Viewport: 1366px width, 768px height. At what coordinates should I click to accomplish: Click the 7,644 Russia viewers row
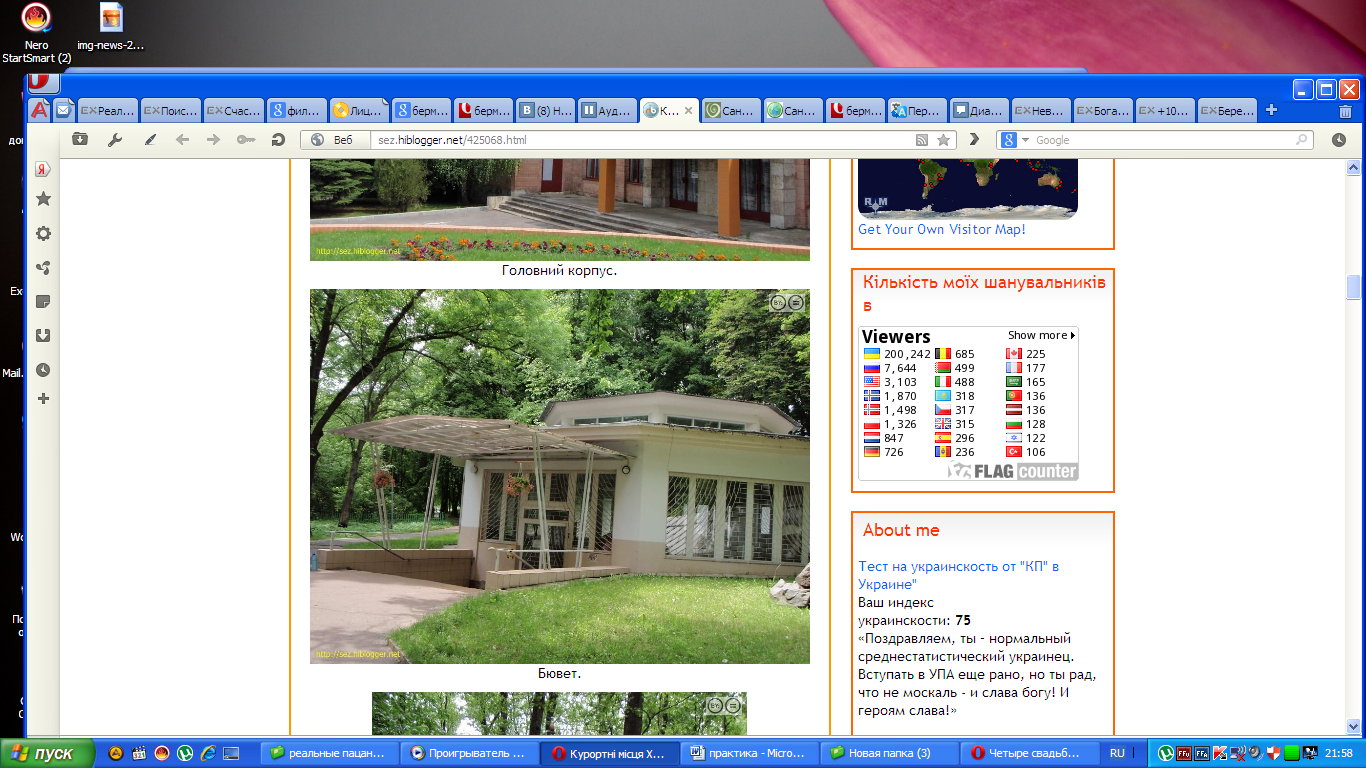[889, 368]
